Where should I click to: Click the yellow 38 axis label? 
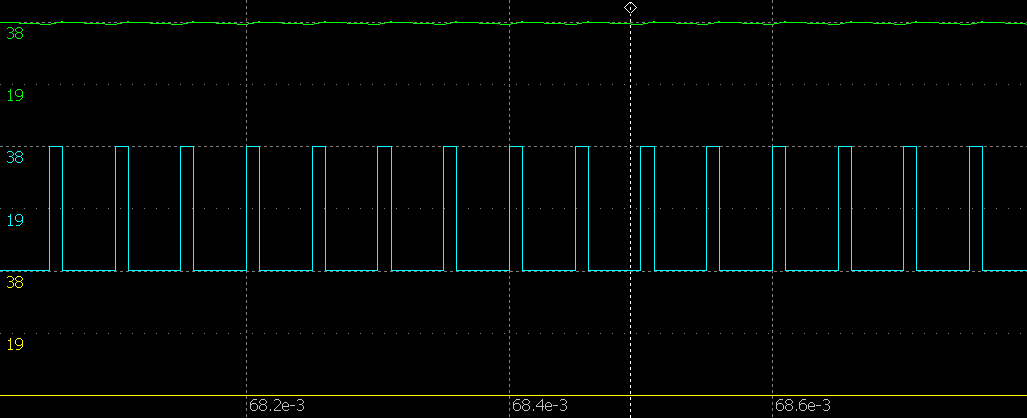click(x=15, y=282)
